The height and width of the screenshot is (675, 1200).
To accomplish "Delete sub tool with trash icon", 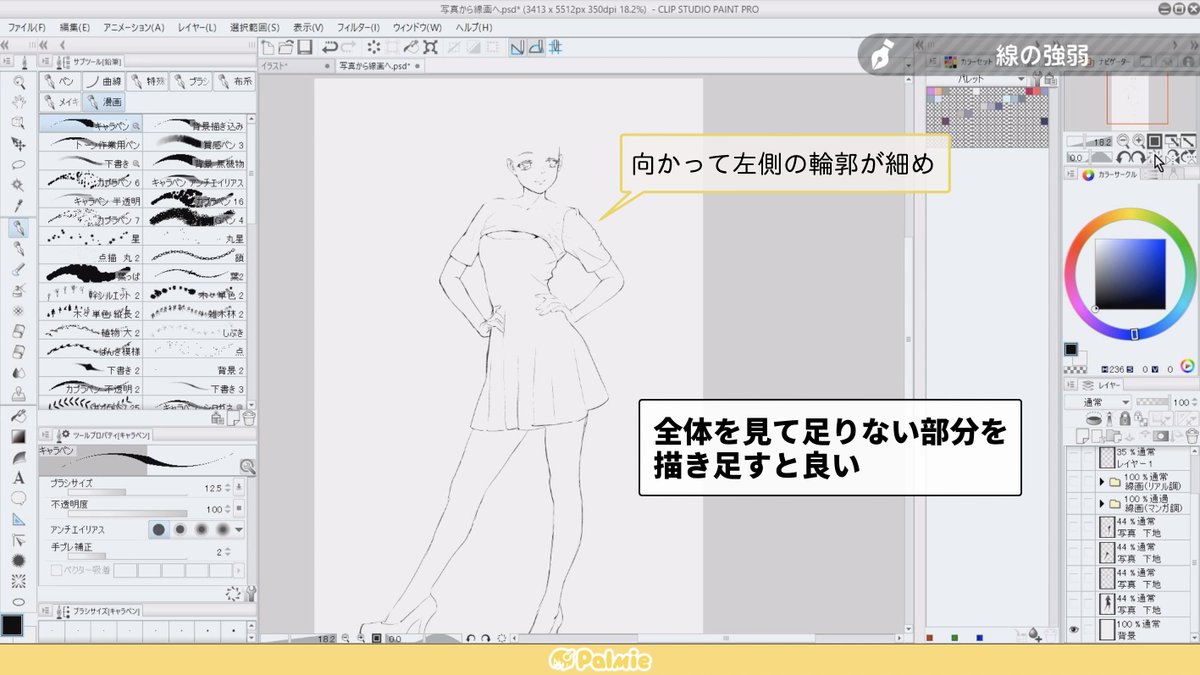I will tap(248, 418).
